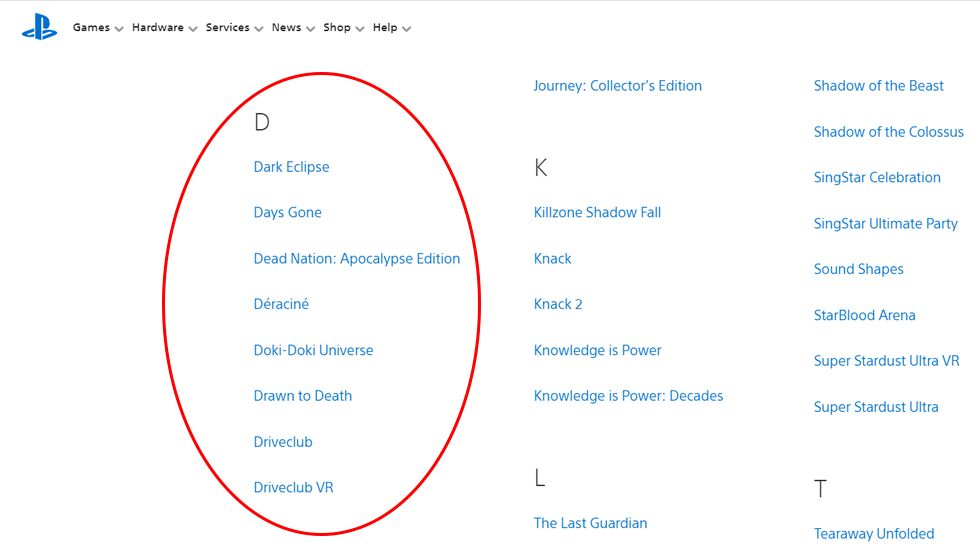
Task: Expand the Hardware dropdown chevron
Action: point(192,29)
